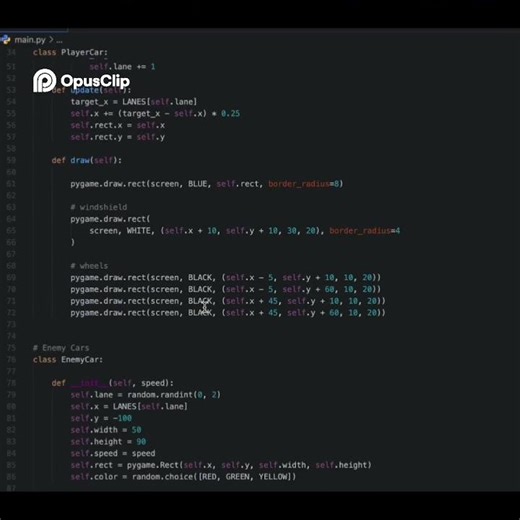The width and height of the screenshot is (520, 520).
Task: Click the word BLUE on line 61
Action: pyautogui.click(x=197, y=184)
